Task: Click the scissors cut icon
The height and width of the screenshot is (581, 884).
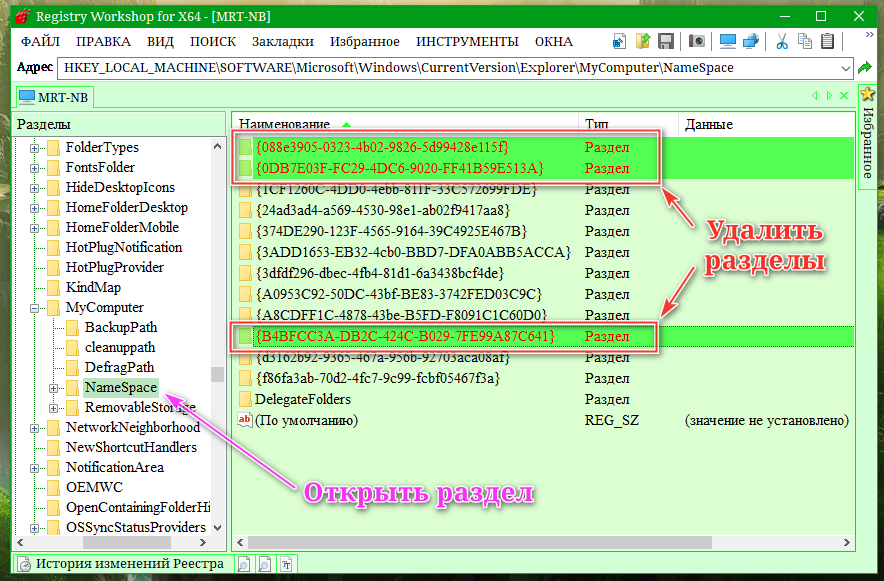Action: [781, 41]
